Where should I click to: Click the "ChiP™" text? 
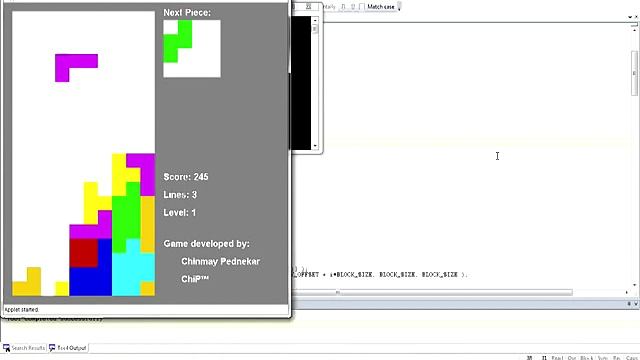(195, 279)
